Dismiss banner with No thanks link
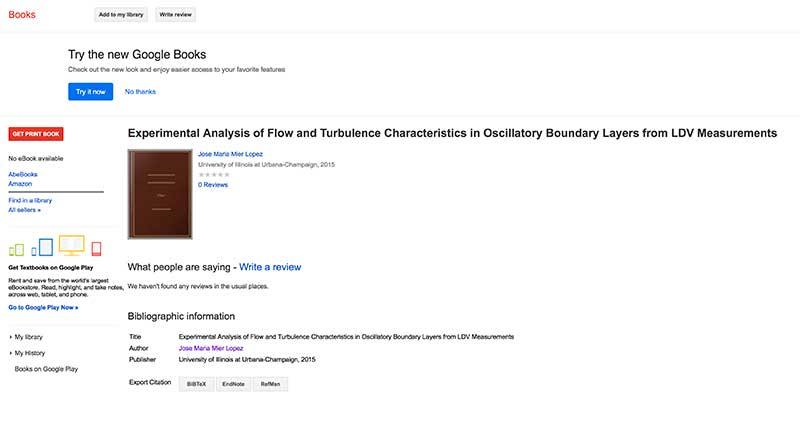 [x=140, y=92]
